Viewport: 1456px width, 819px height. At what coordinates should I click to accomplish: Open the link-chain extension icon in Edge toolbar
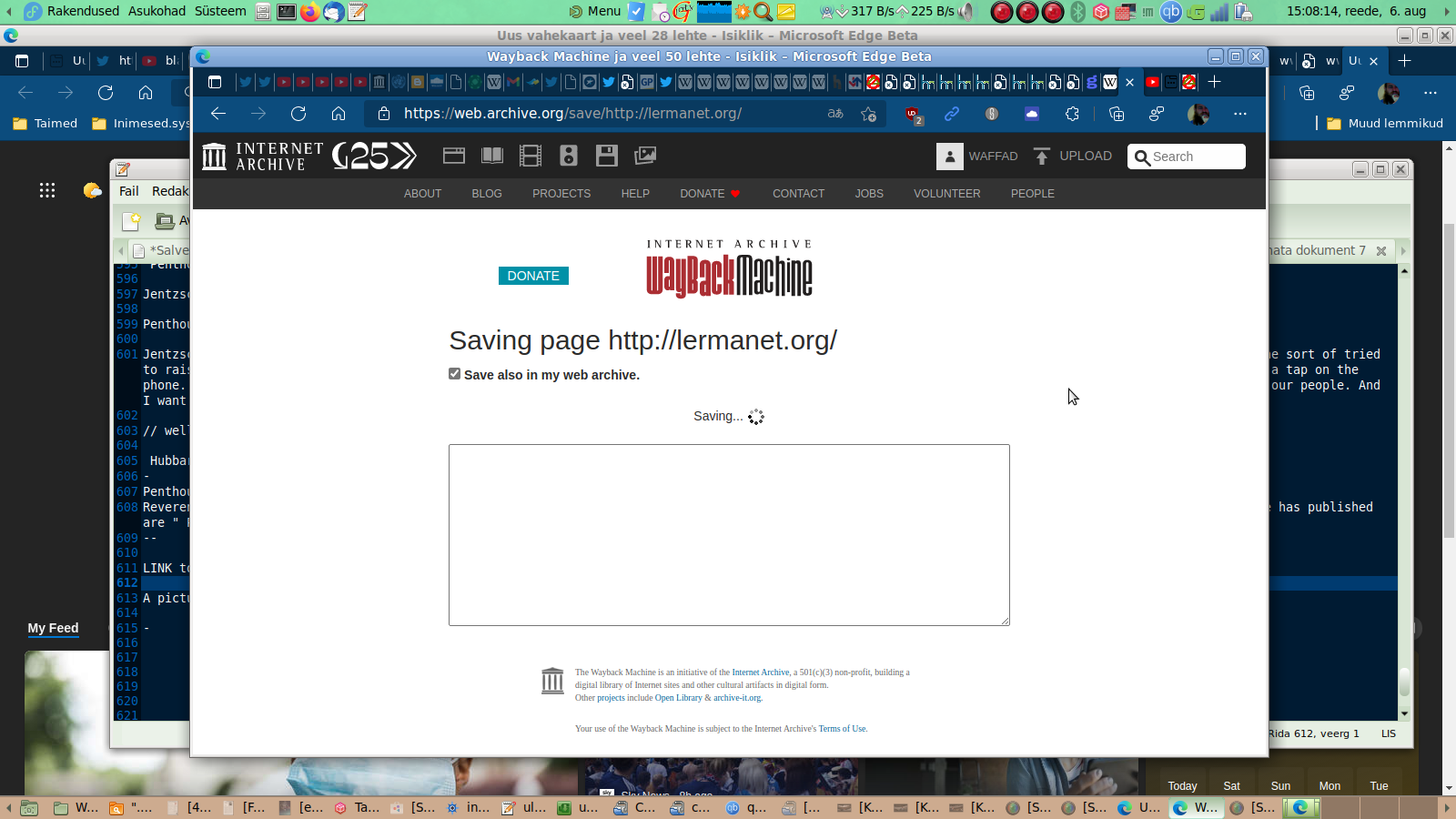pos(952,114)
